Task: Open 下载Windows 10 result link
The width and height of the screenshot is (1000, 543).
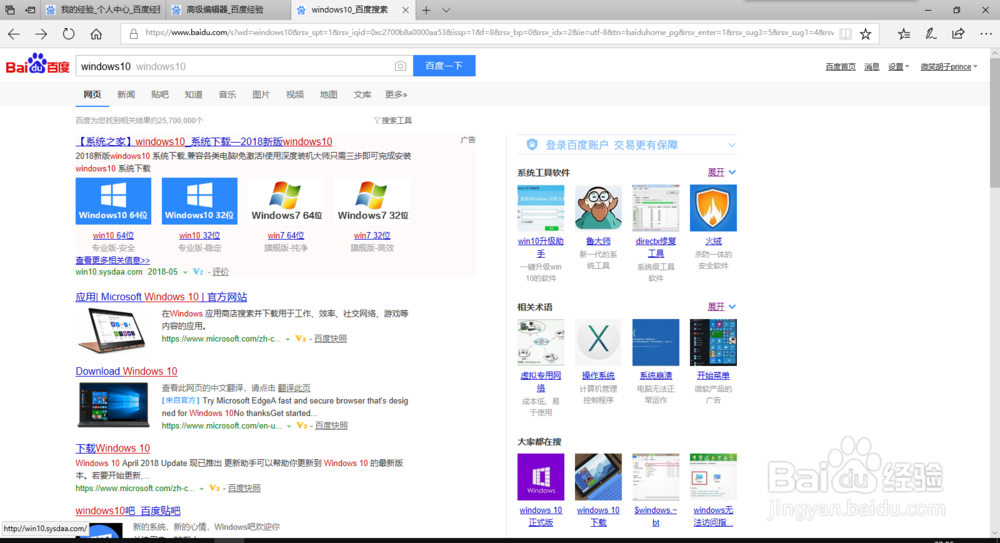Action: (x=113, y=448)
